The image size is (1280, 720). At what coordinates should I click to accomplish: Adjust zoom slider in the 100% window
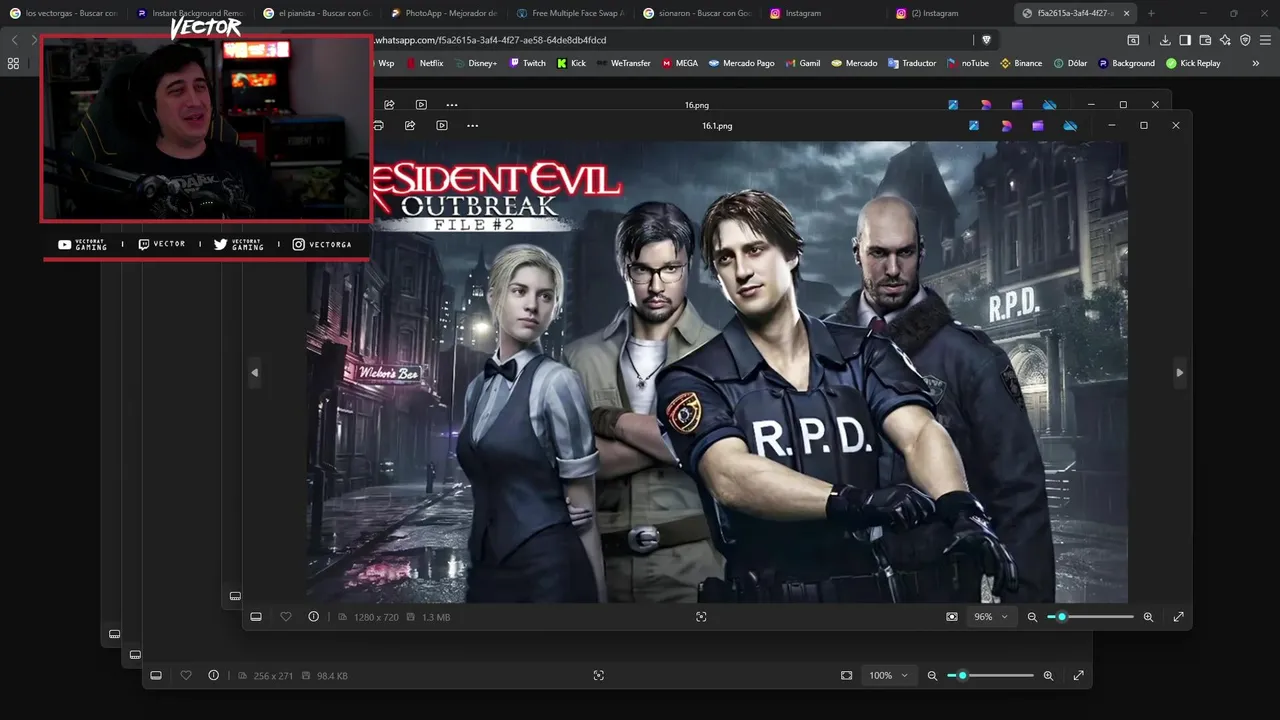(990, 676)
